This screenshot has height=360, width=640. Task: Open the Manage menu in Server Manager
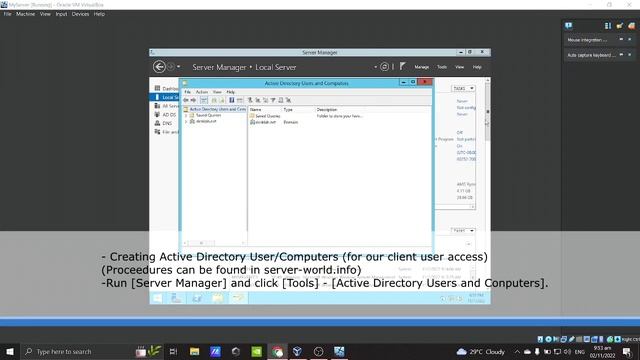click(x=422, y=67)
